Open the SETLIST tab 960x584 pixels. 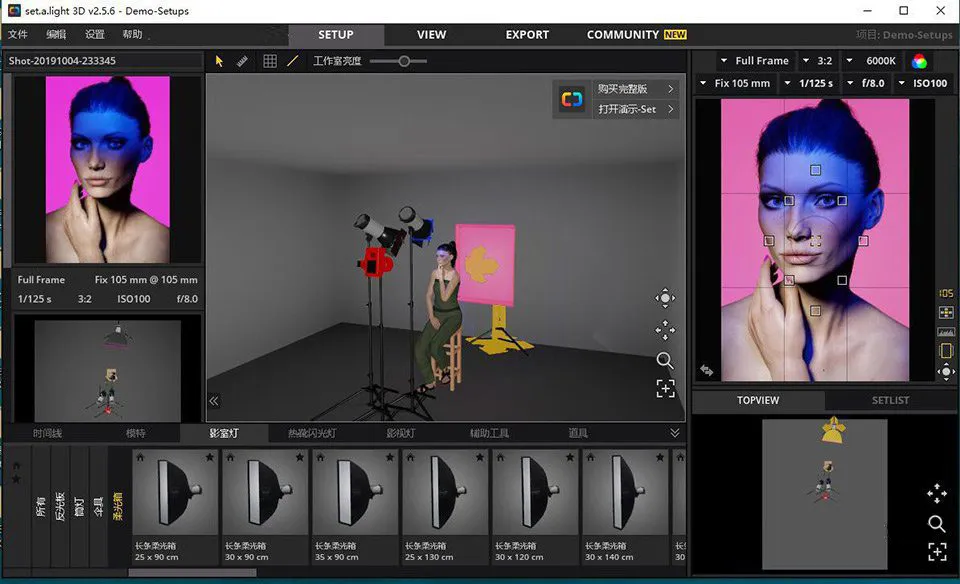point(890,400)
